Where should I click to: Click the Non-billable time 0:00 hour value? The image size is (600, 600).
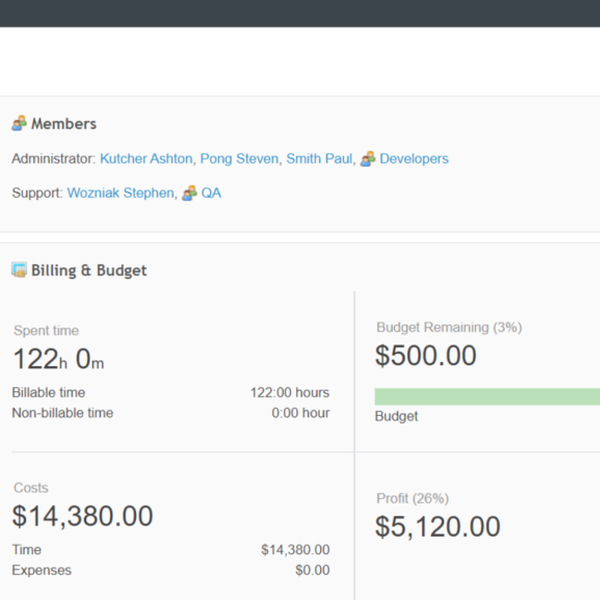click(300, 413)
